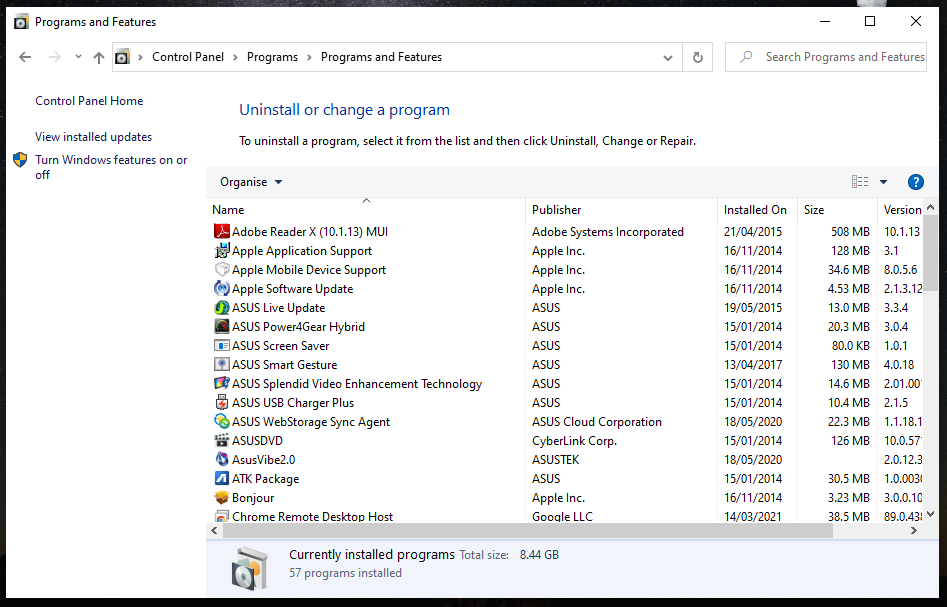
Task: Click the 508 MB size cell
Action: (850, 232)
